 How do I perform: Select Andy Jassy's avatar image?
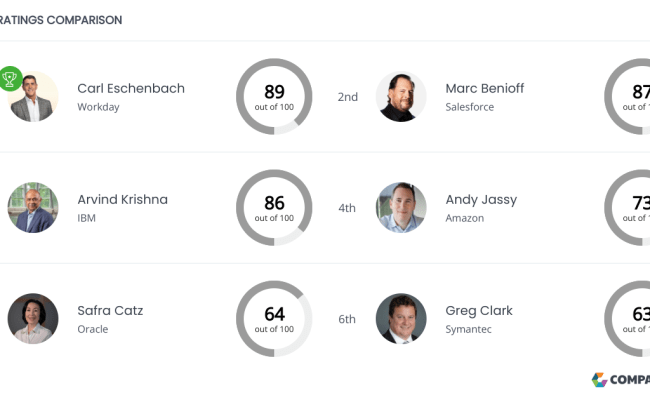(x=401, y=208)
